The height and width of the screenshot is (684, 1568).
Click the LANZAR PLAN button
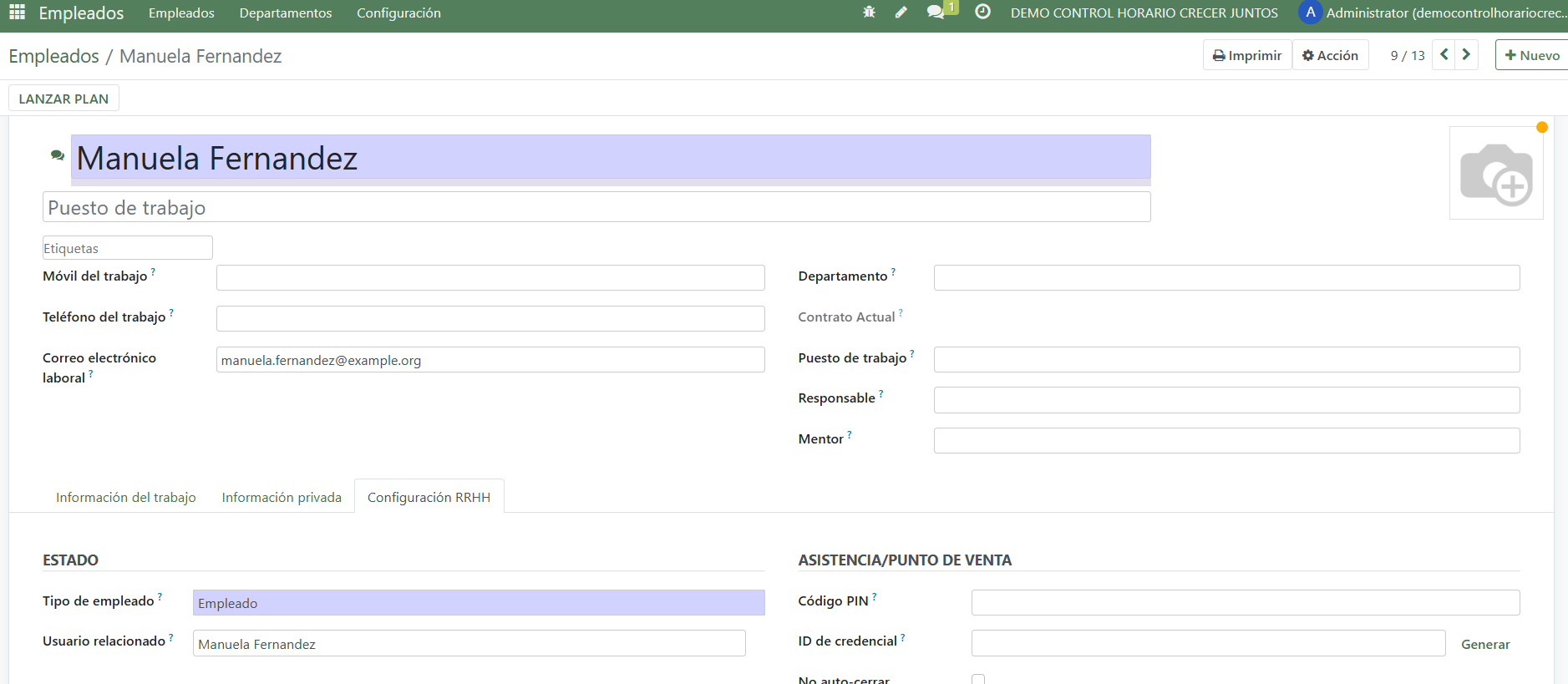tap(63, 99)
